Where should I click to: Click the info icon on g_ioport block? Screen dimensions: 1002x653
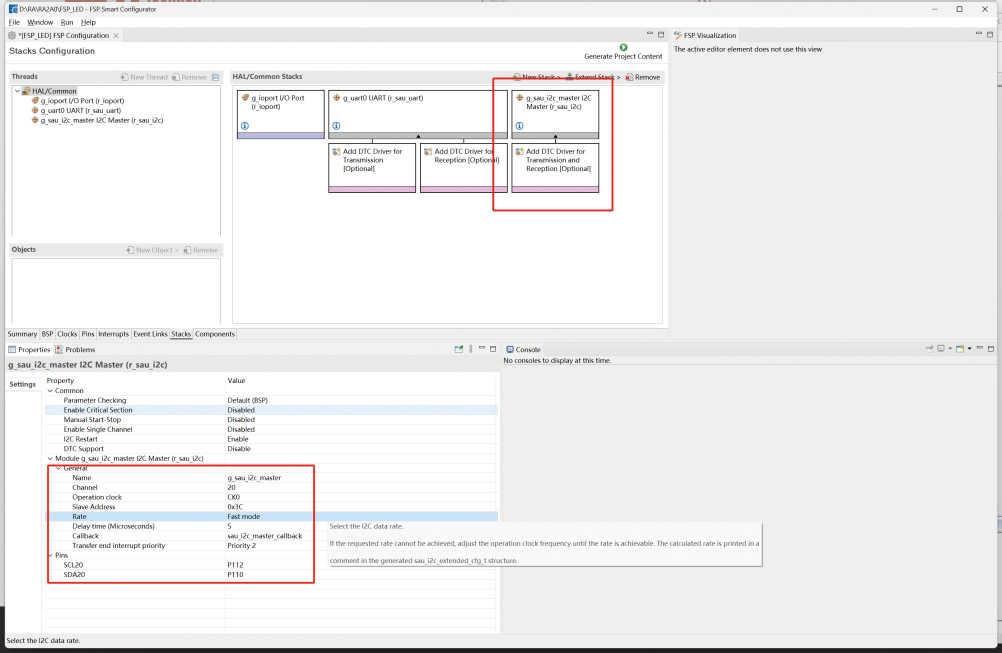pos(245,126)
